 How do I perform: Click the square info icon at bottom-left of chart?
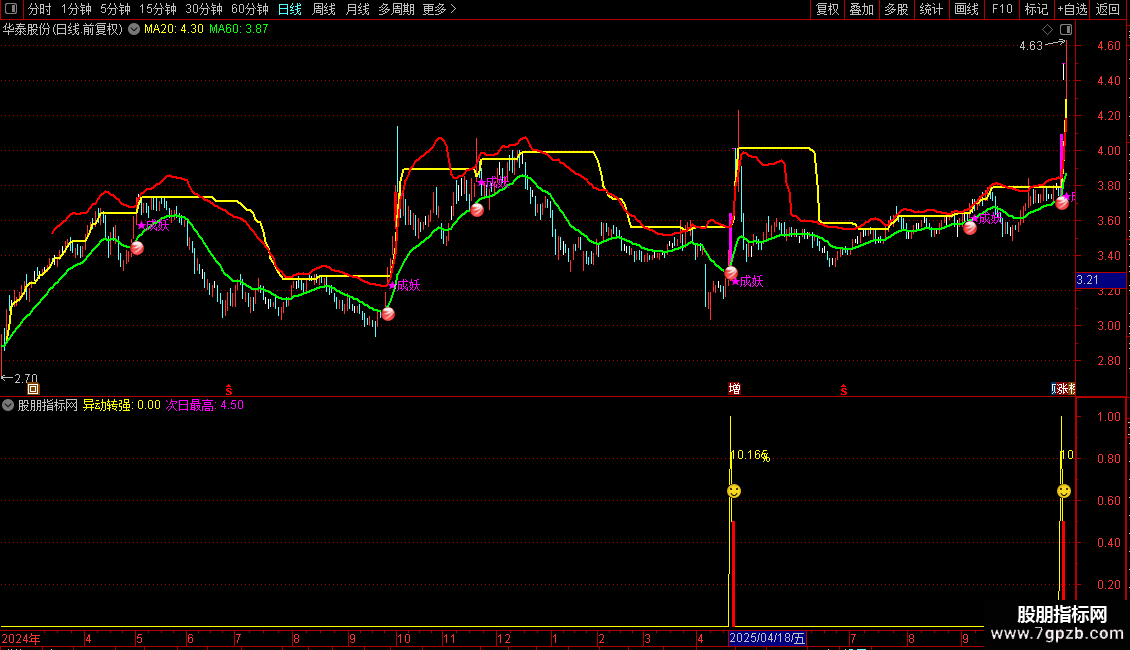click(x=33, y=389)
